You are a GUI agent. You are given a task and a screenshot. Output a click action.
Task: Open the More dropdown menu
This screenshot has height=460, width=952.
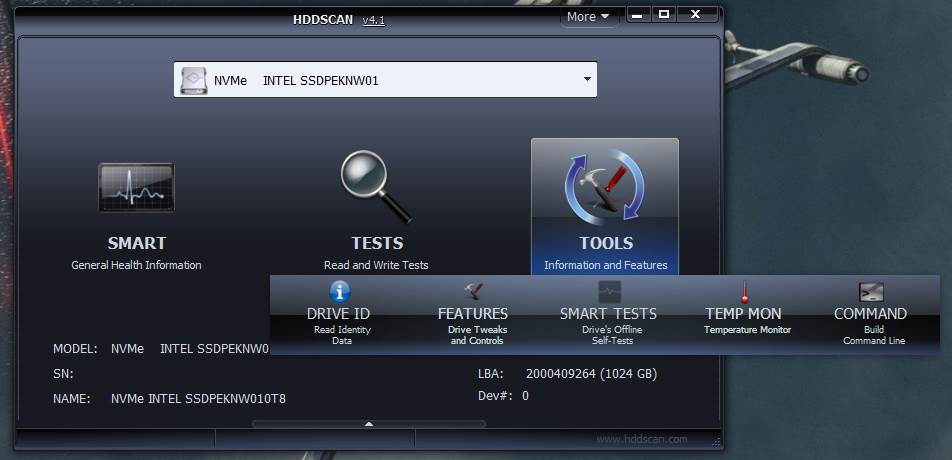[588, 17]
